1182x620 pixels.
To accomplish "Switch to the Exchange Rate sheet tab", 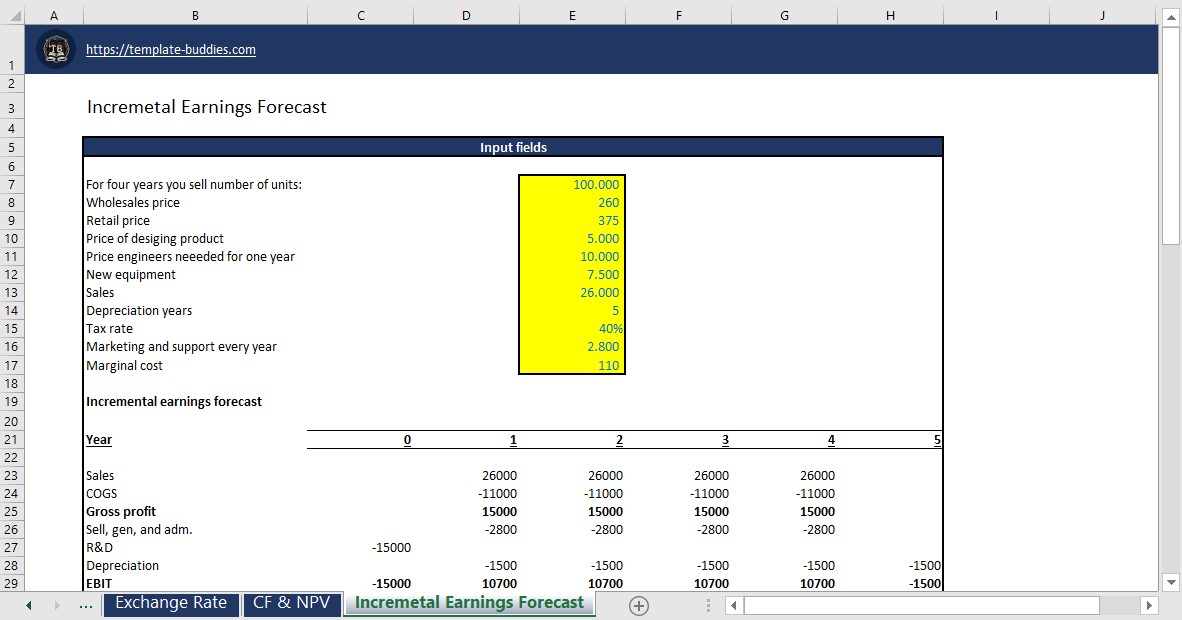I will coord(171,603).
